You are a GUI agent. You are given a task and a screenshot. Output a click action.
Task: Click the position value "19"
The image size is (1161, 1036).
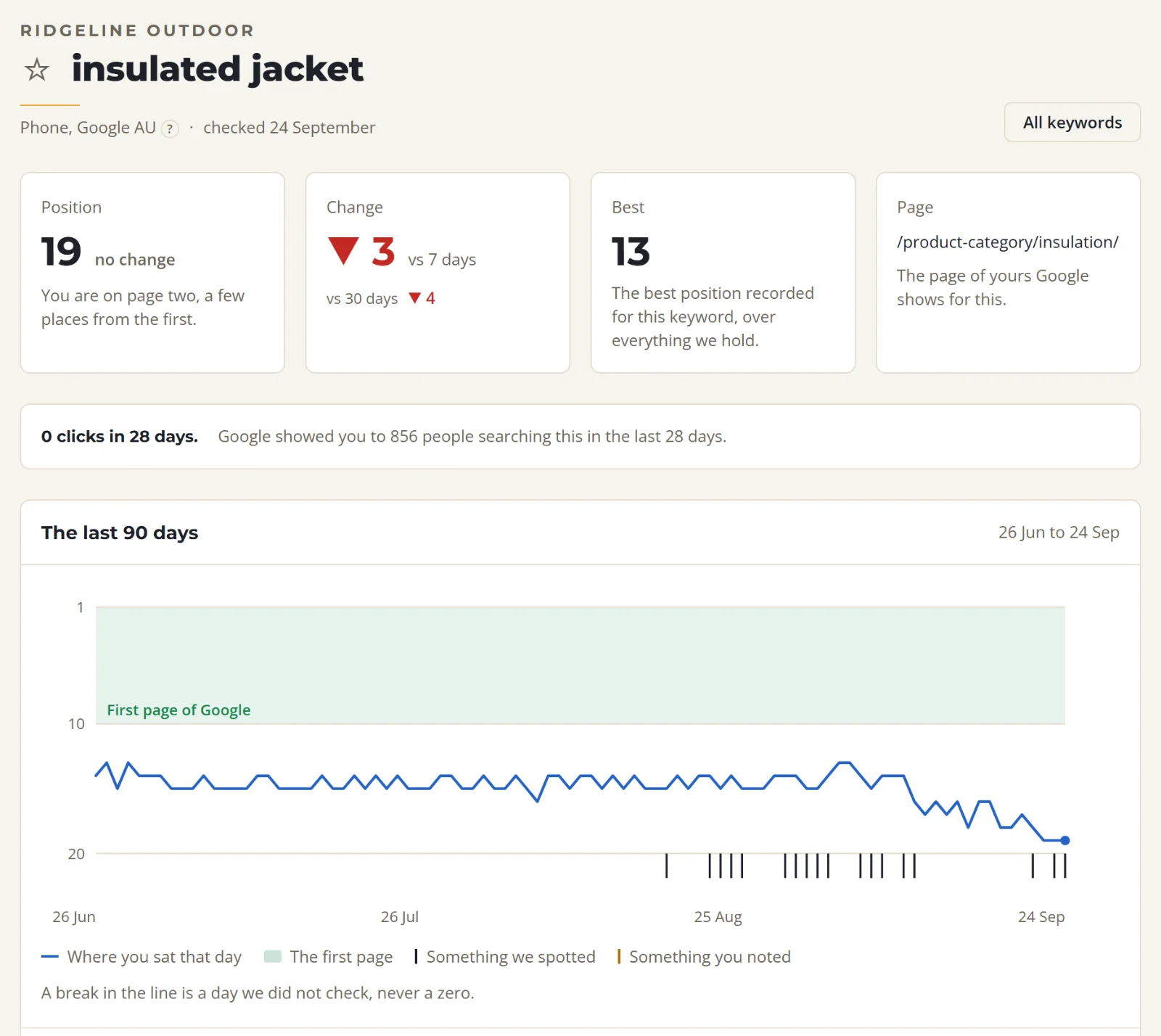(x=61, y=252)
